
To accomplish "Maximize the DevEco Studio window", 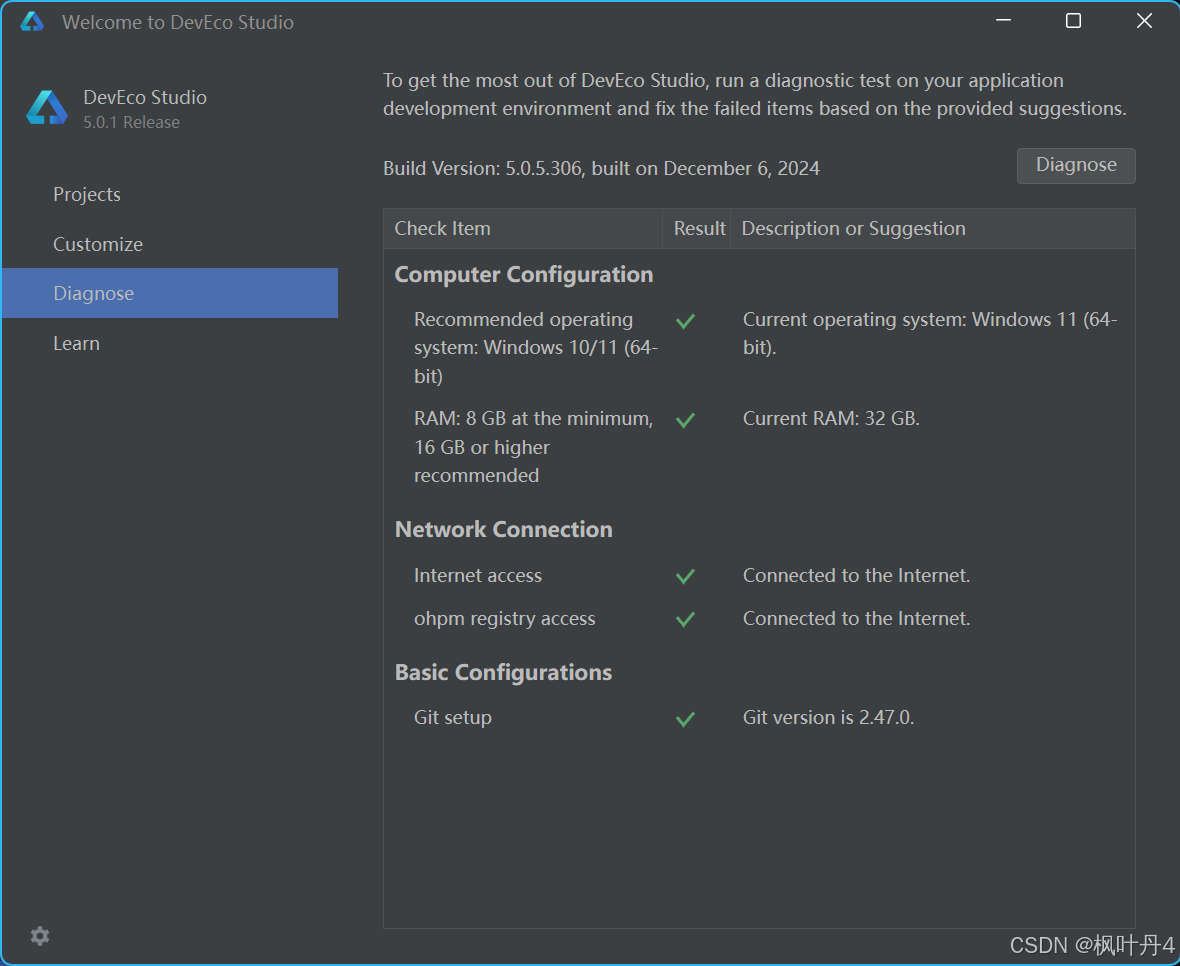I will (x=1073, y=21).
